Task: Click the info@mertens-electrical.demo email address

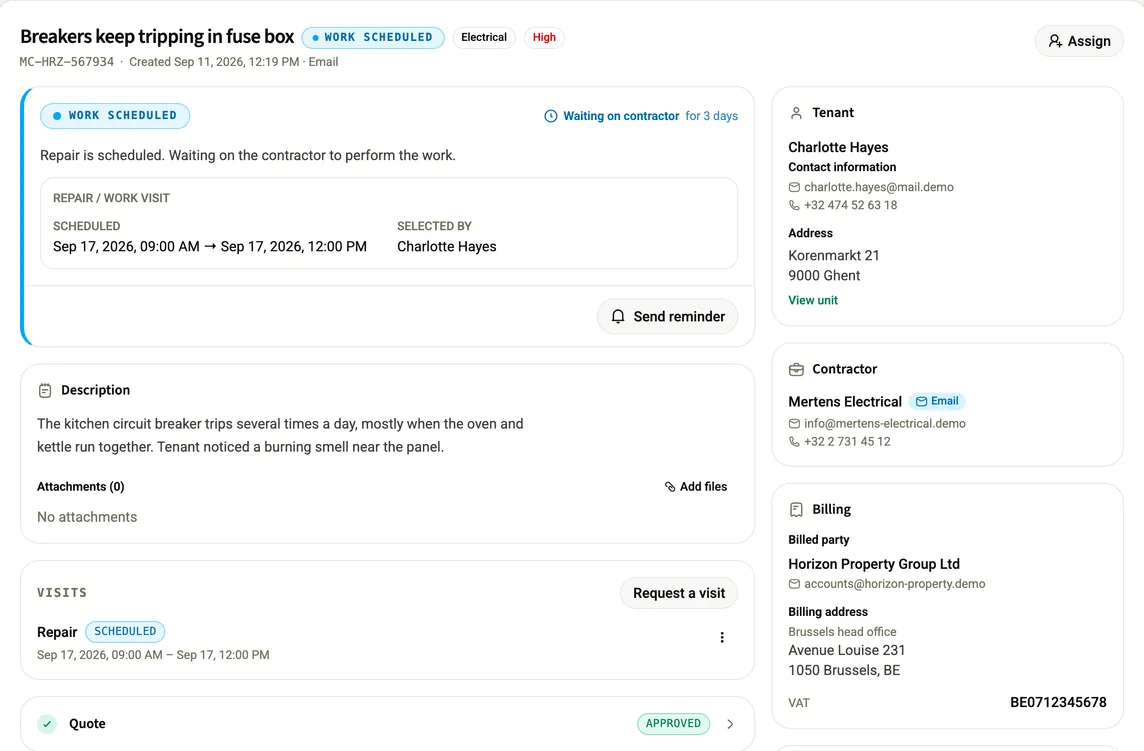Action: point(885,424)
